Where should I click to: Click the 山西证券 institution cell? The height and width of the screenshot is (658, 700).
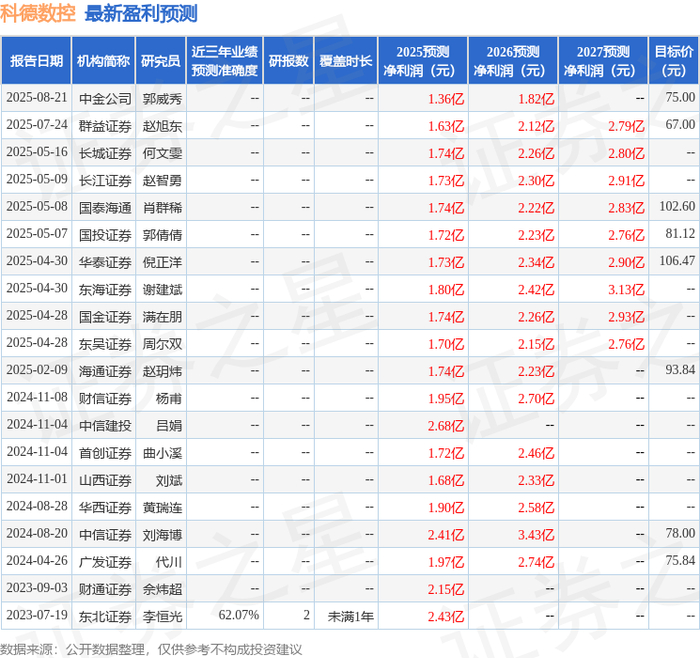[105, 480]
